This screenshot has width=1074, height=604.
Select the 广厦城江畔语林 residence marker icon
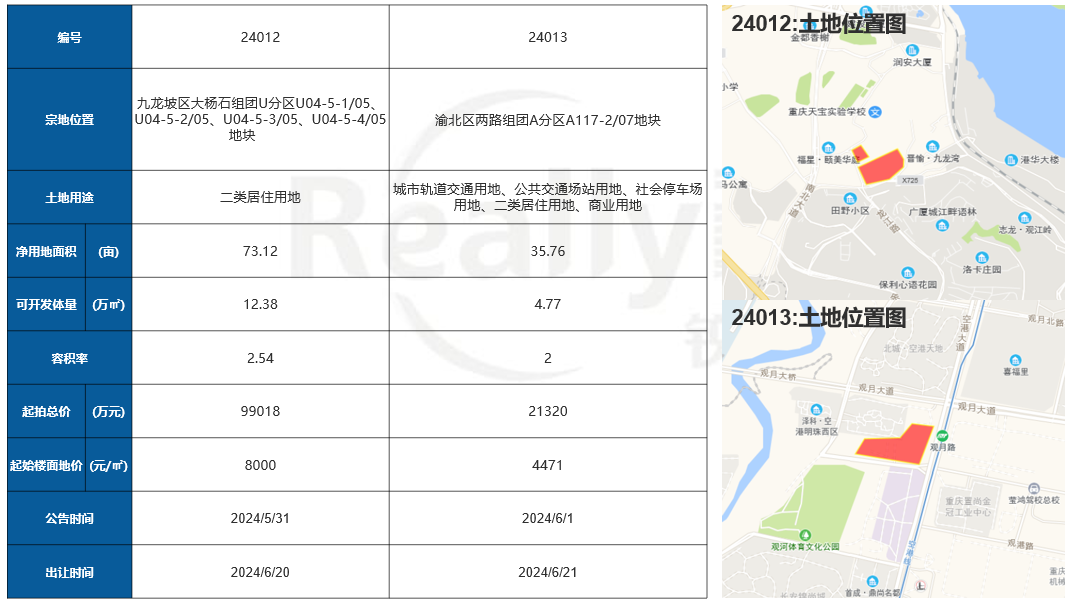[942, 225]
